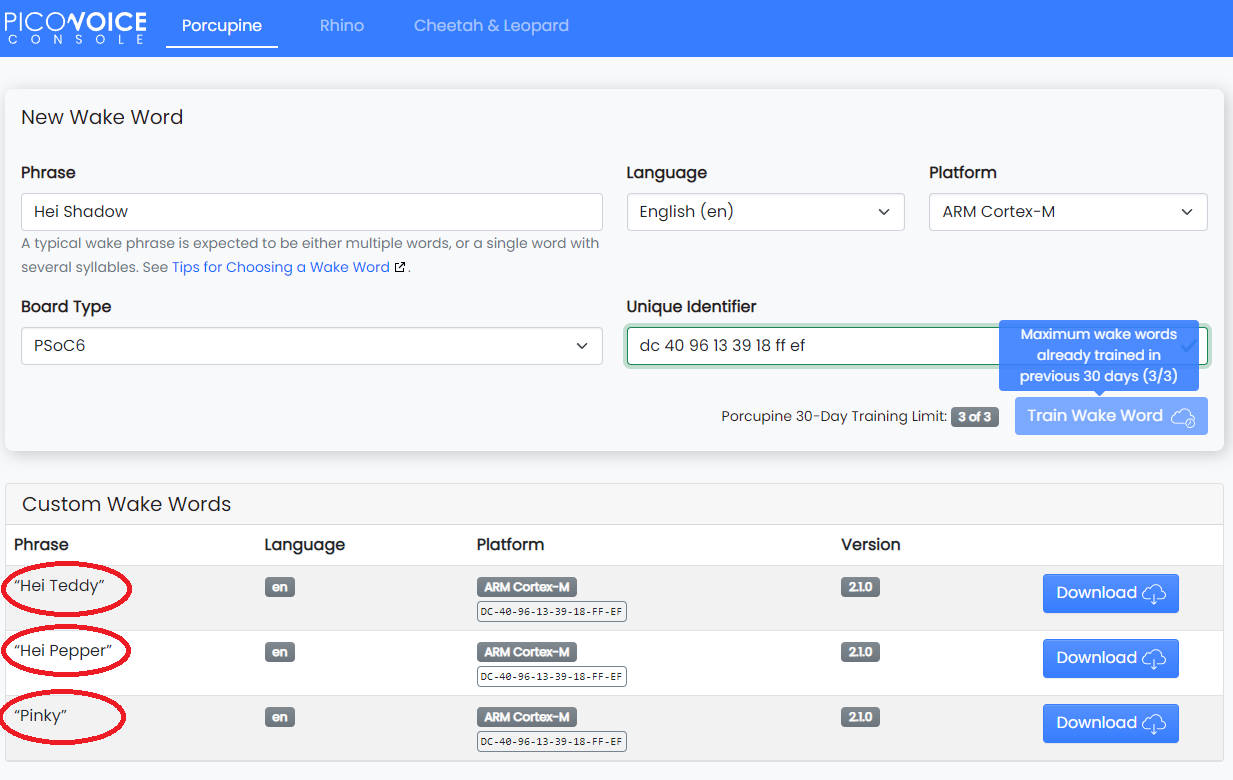
Task: Select the "Hei Teddy" phrase text
Action: 59,586
